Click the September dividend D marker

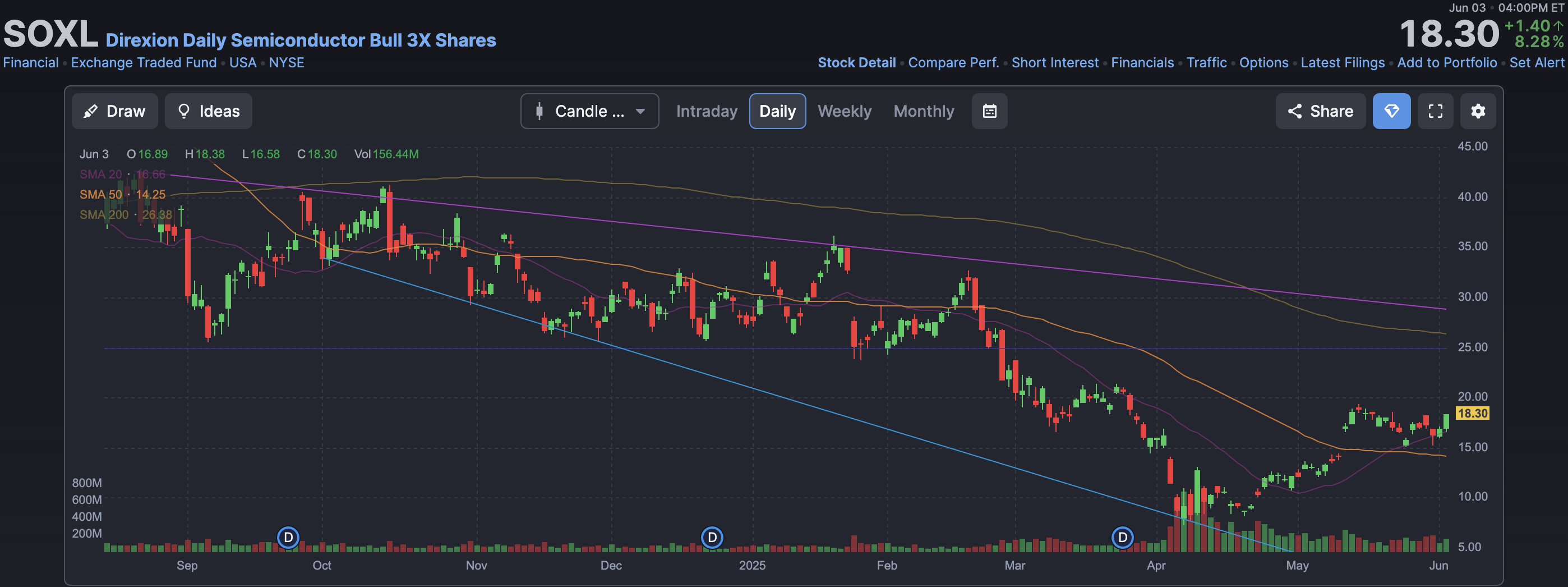click(x=288, y=538)
